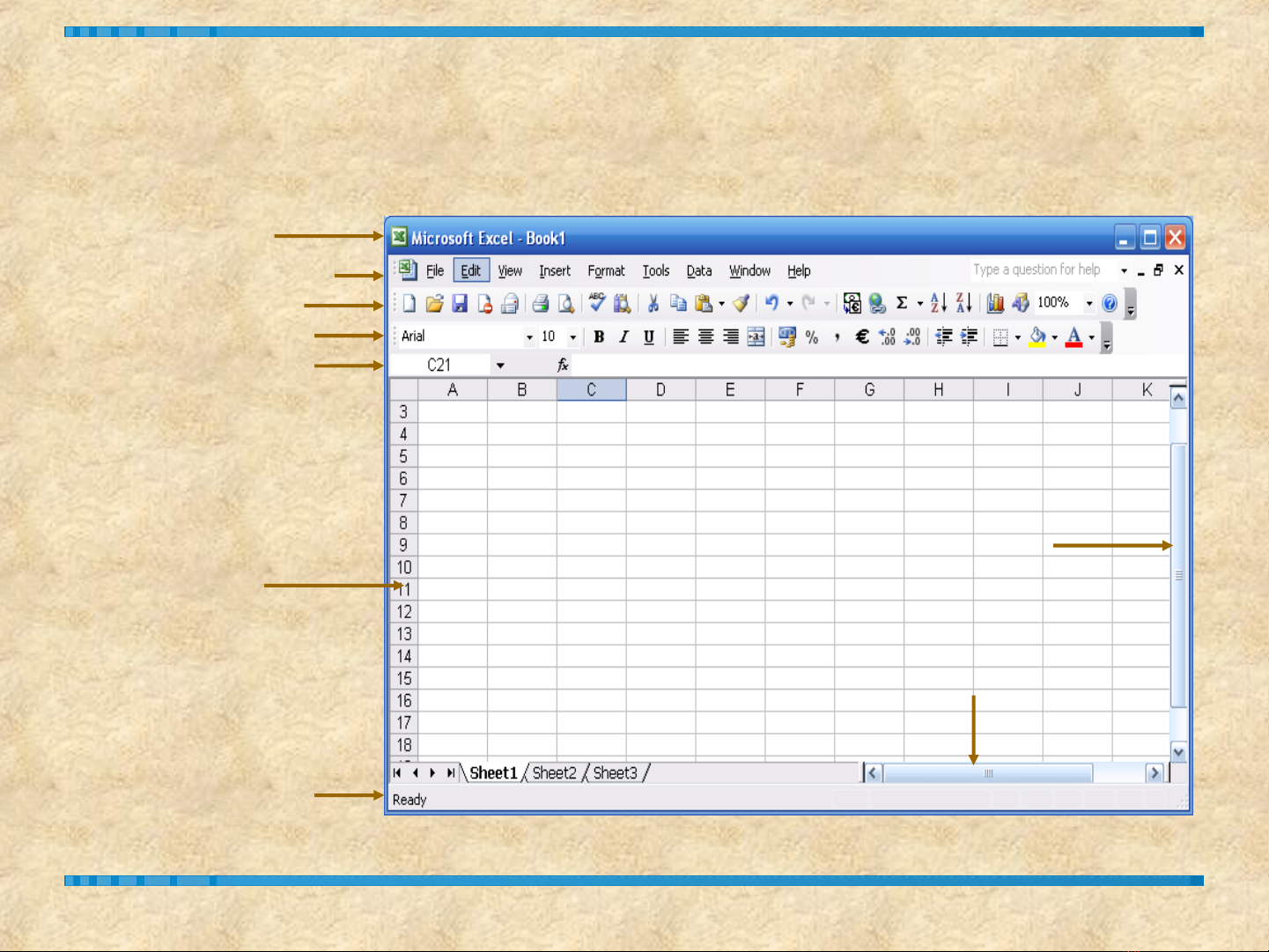The image size is (1269, 952).
Task: Click the row 11 header
Action: coord(404,589)
